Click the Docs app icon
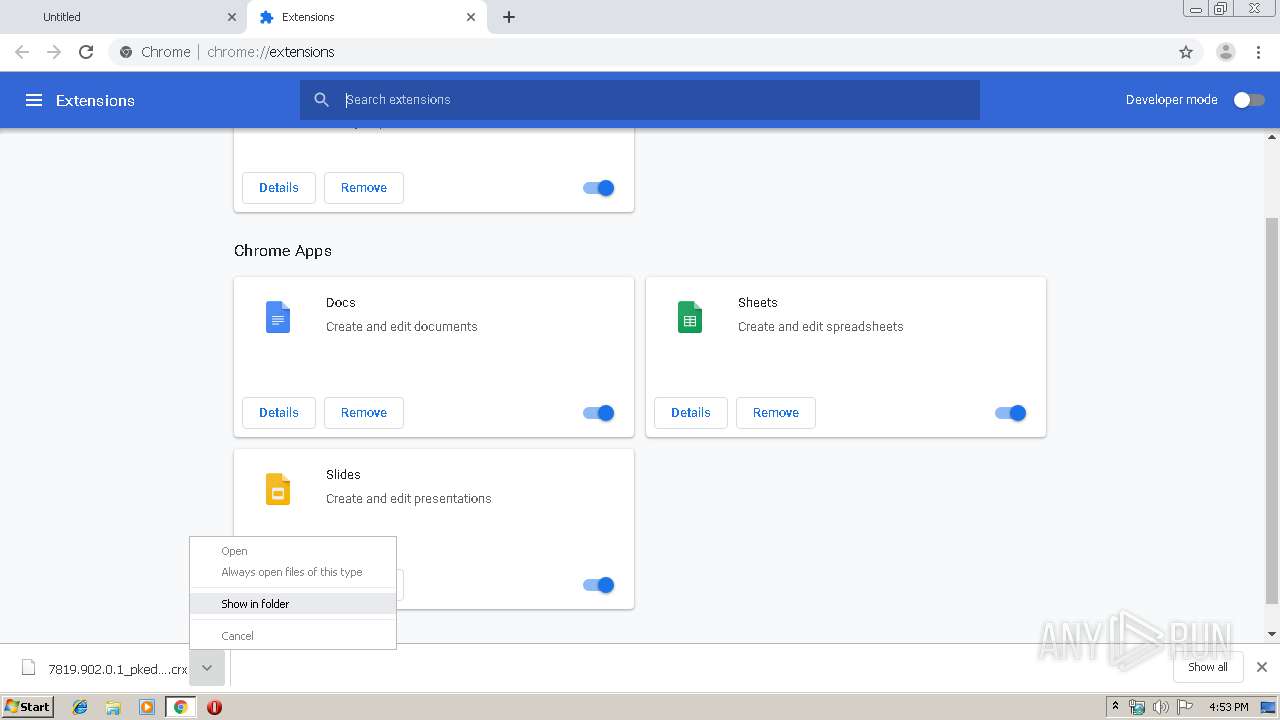The image size is (1280, 720). (278, 317)
